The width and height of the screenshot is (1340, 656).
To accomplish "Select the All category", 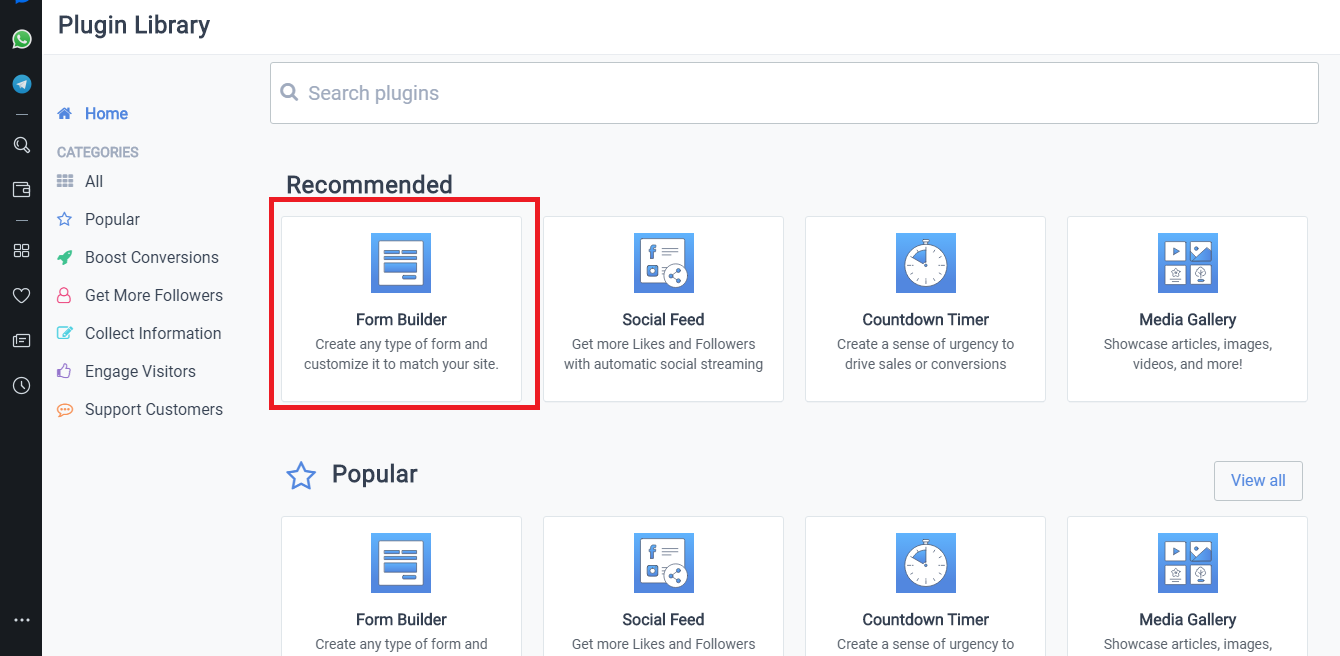I will coord(94,181).
